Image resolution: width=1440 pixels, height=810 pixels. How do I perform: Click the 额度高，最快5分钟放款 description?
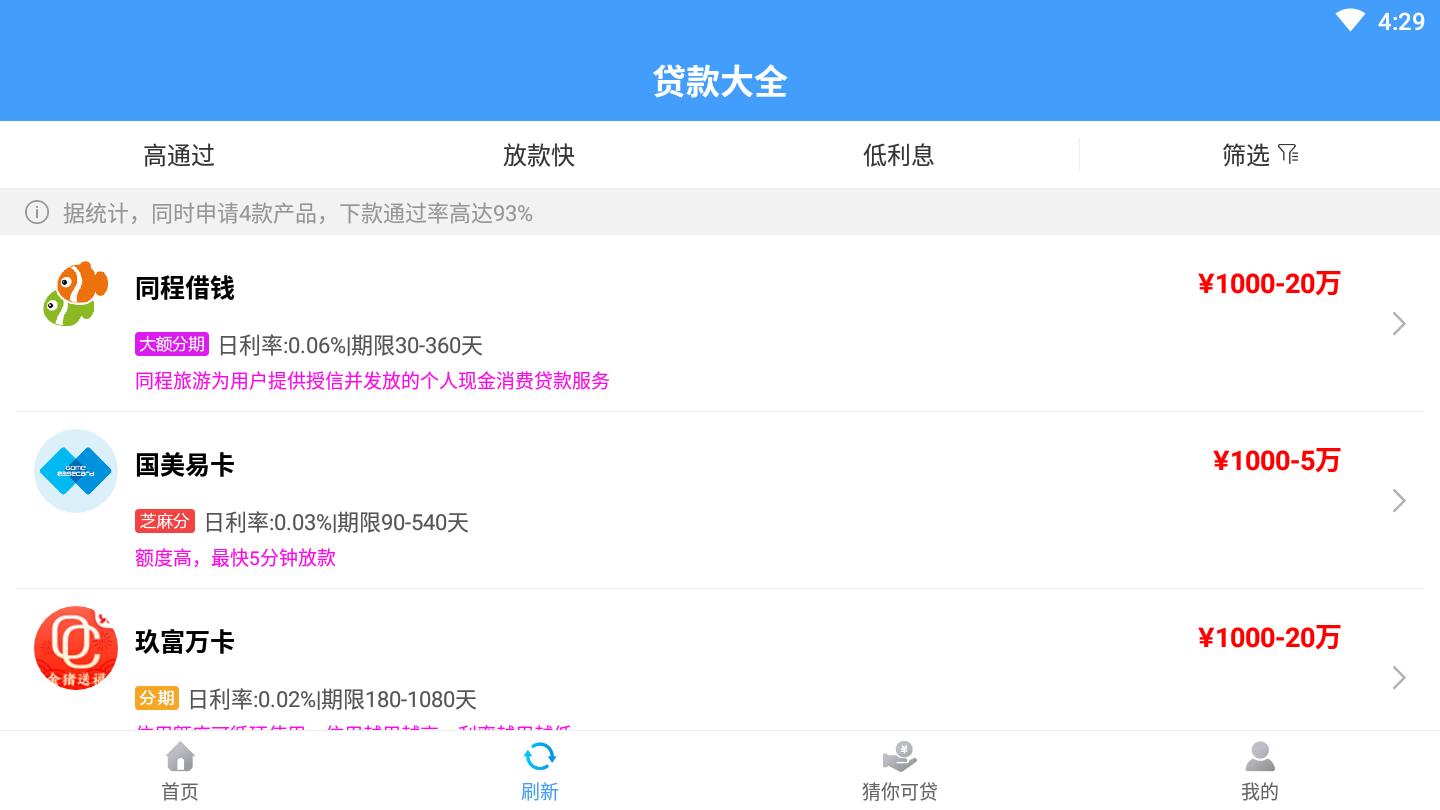[235, 558]
